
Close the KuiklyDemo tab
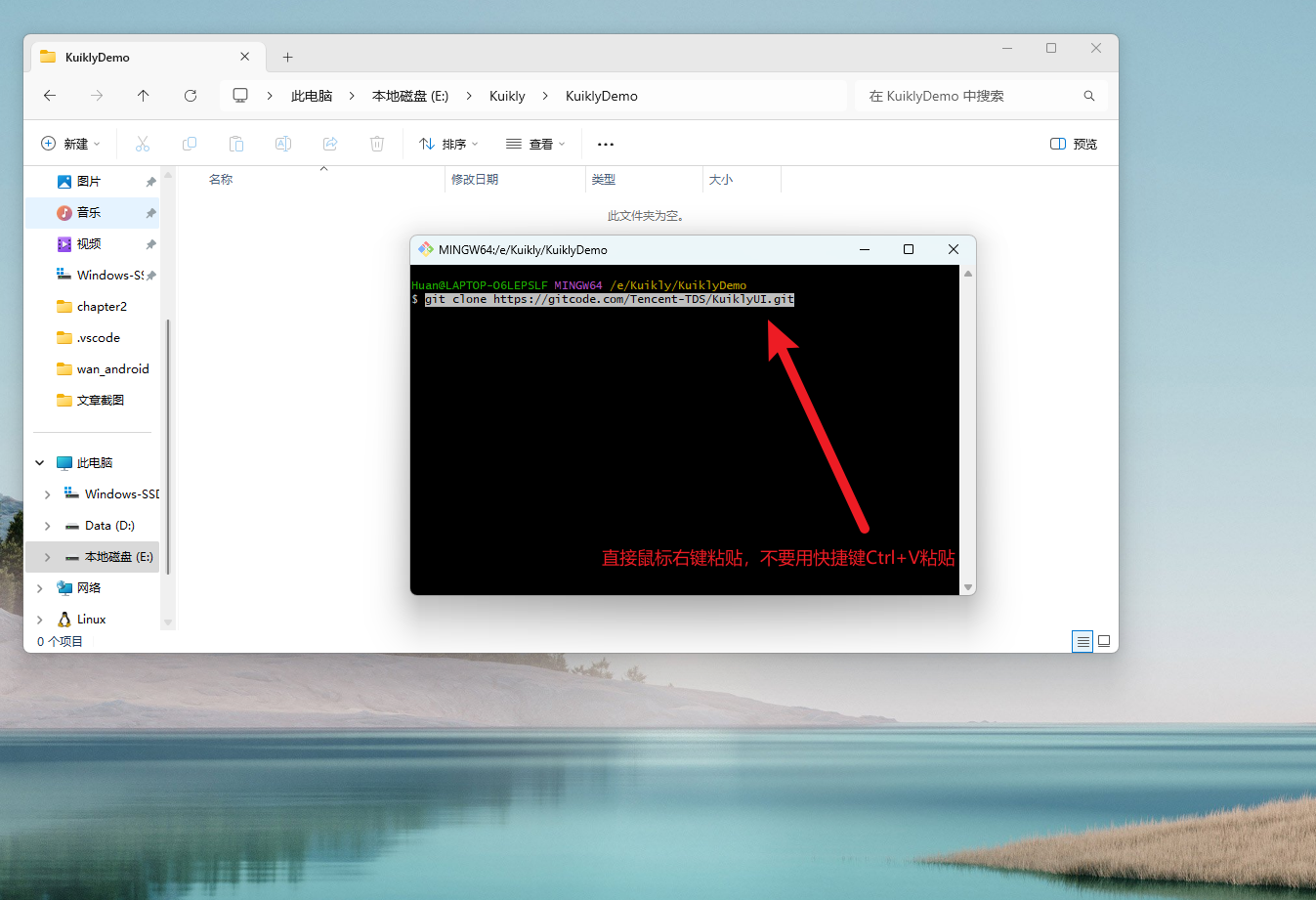[x=245, y=57]
